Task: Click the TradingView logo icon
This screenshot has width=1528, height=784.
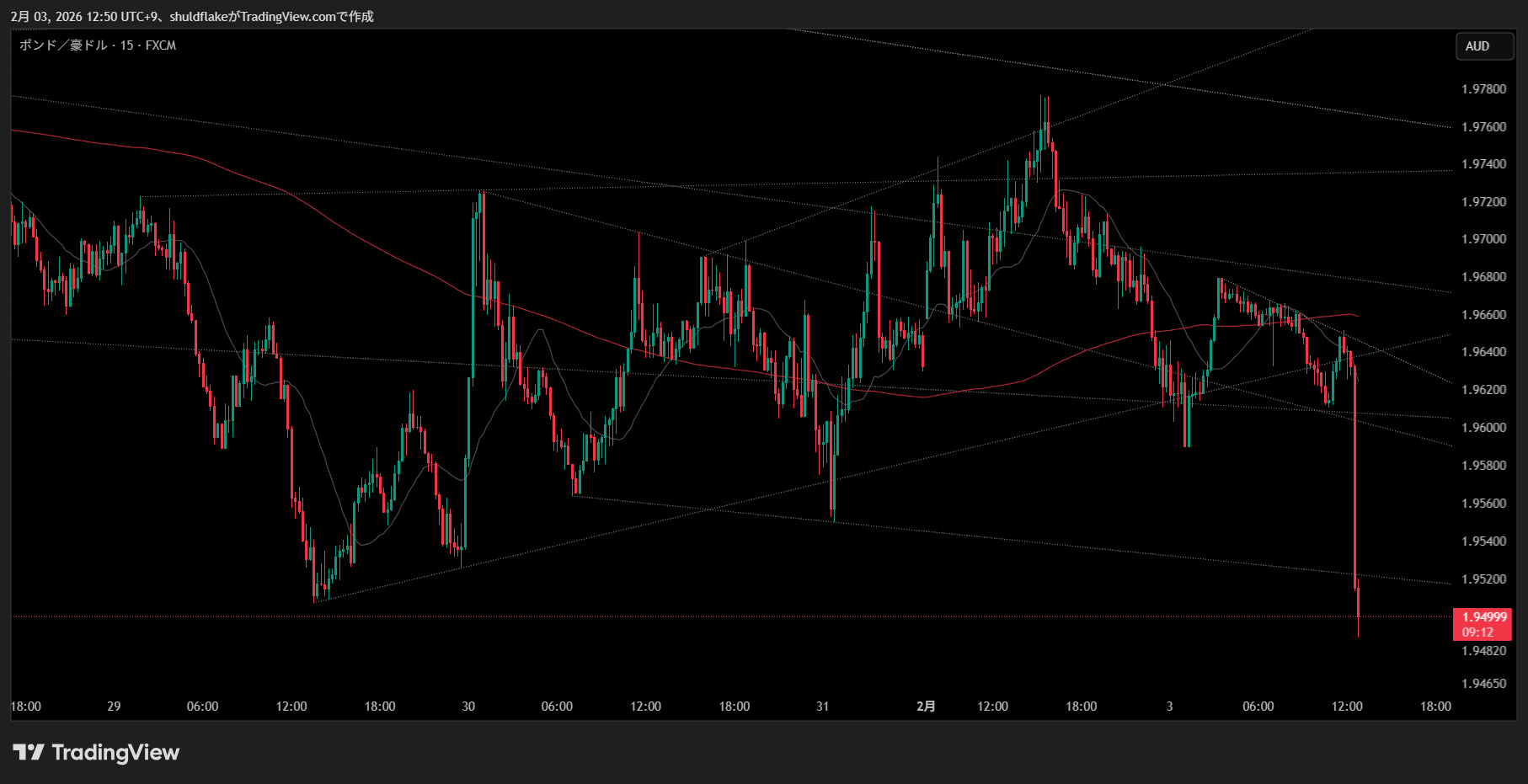Action: [28, 752]
